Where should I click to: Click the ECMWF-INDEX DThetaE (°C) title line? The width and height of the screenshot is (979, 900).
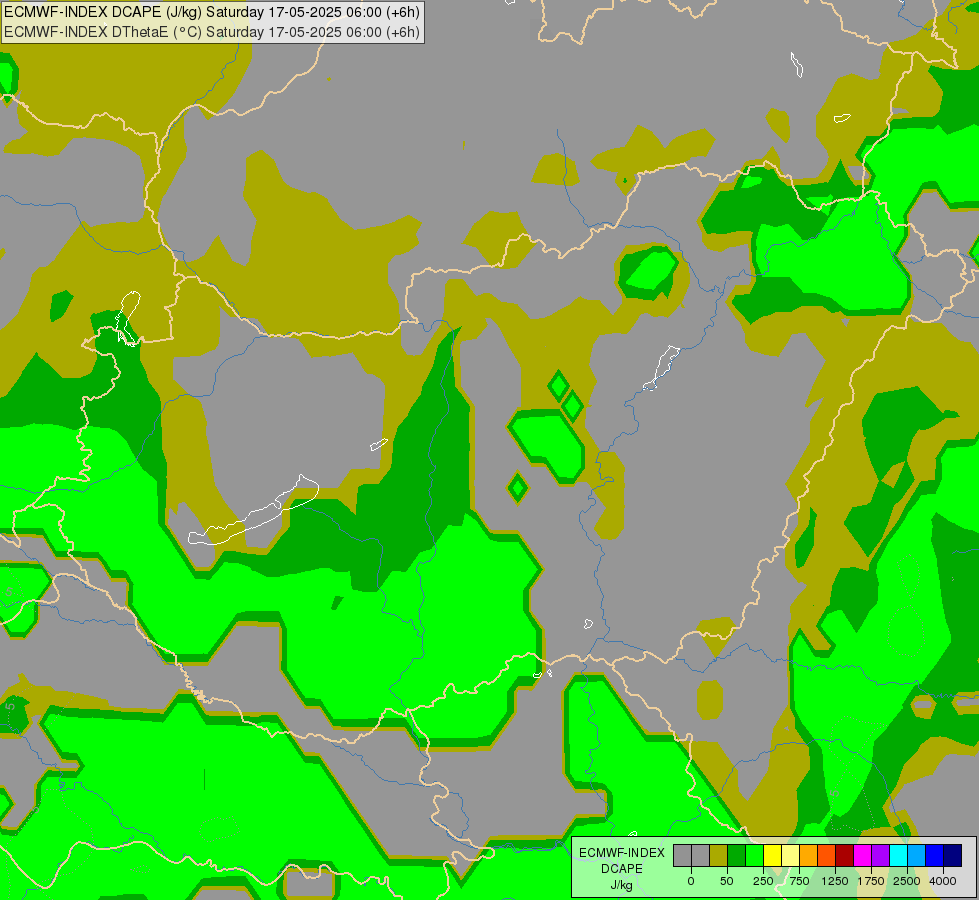212,32
